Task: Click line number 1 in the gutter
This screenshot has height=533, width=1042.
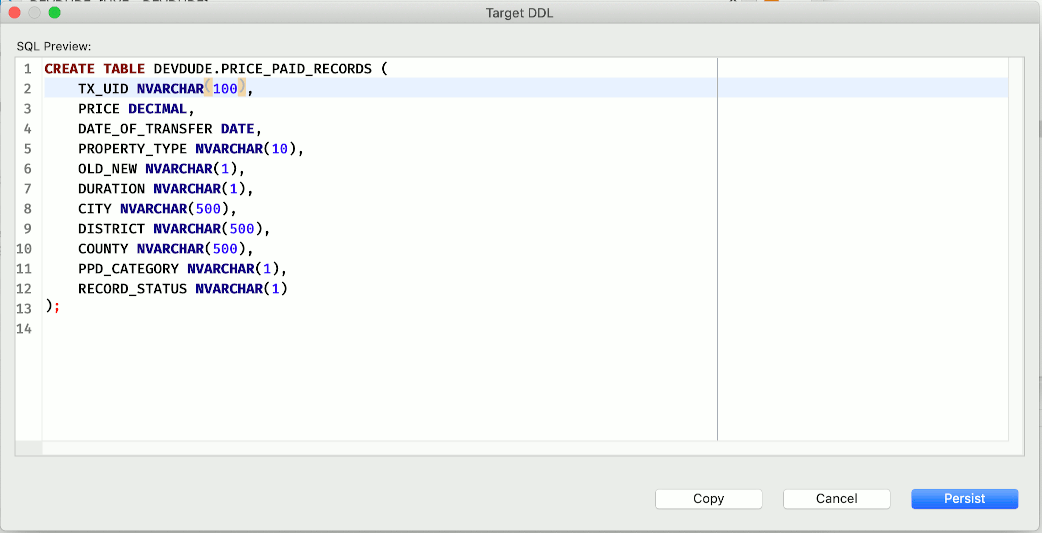Action: click(27, 69)
